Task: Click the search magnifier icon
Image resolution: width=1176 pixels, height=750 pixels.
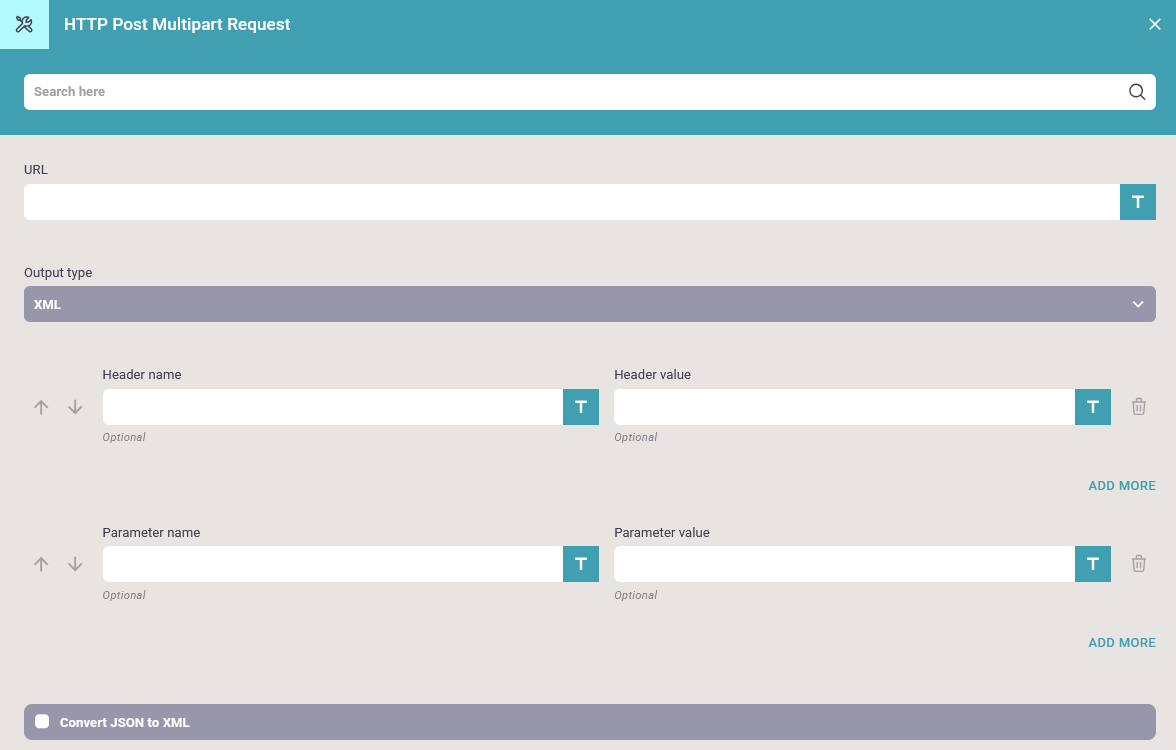Action: 1137,92
